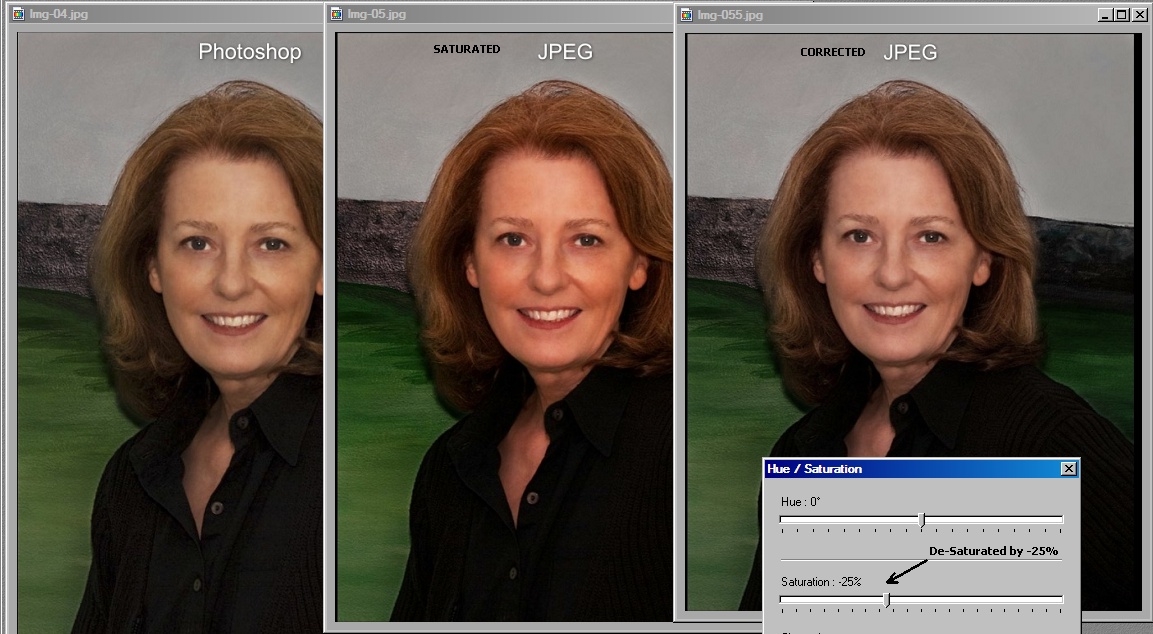Viewport: 1153px width, 634px height.
Task: Click the Img-04.jpg window icon
Action: 18,14
